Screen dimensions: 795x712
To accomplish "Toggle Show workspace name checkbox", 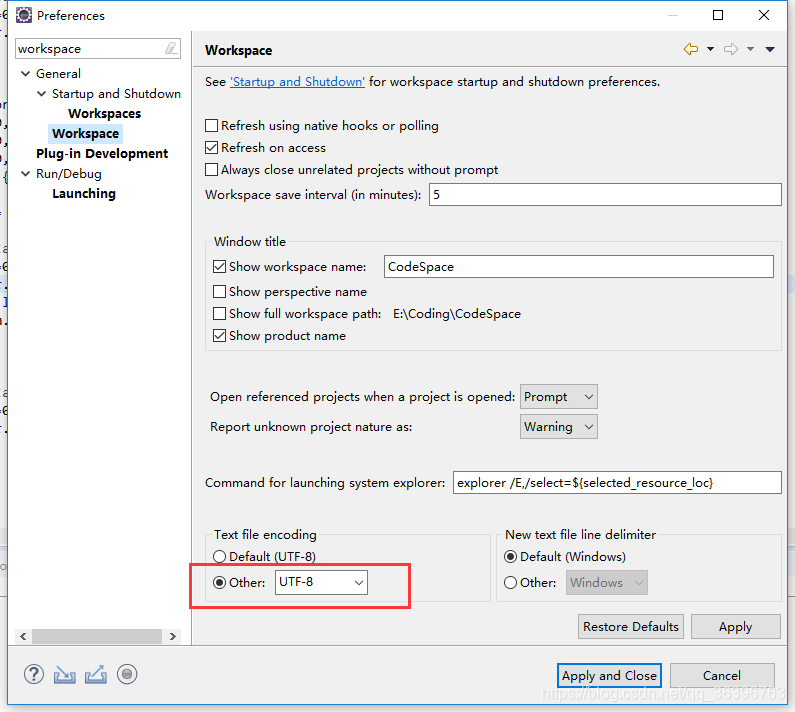I will 219,267.
